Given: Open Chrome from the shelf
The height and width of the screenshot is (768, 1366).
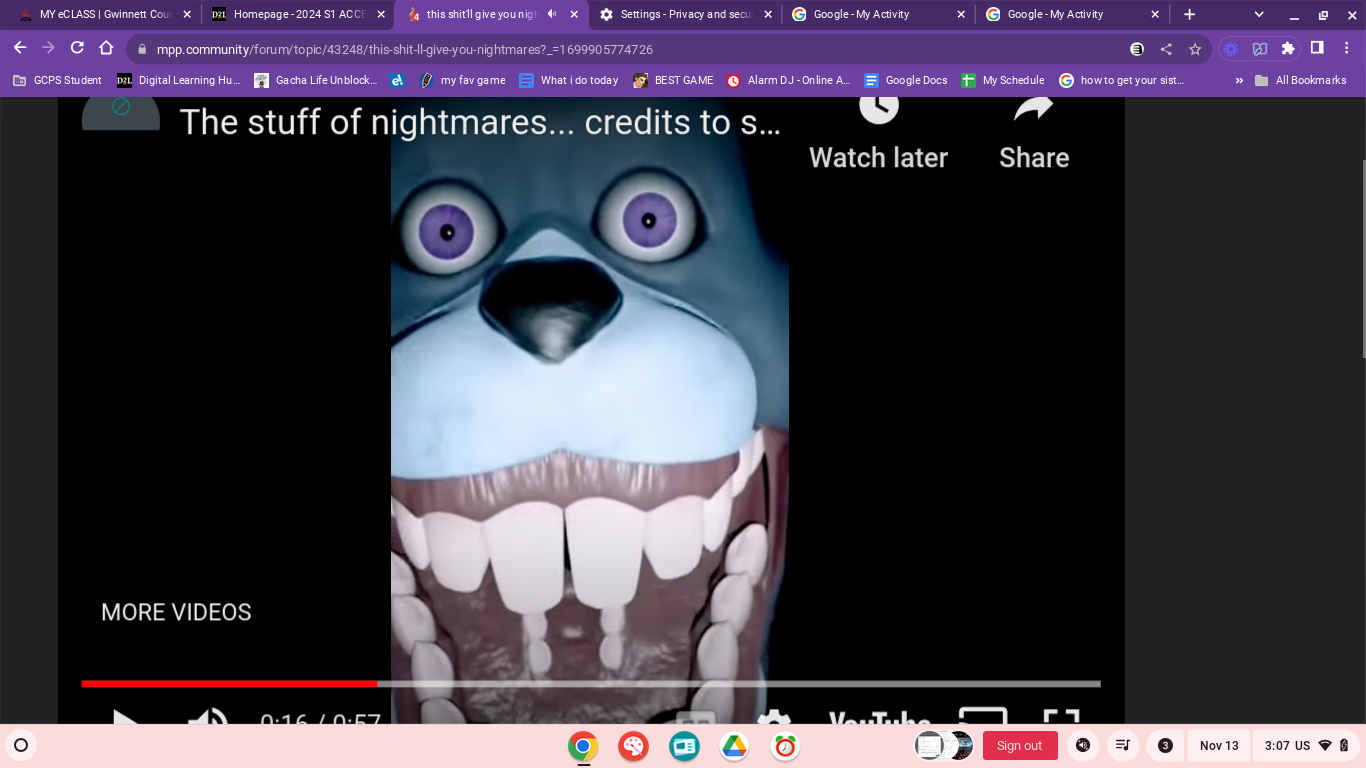Looking at the screenshot, I should (583, 746).
